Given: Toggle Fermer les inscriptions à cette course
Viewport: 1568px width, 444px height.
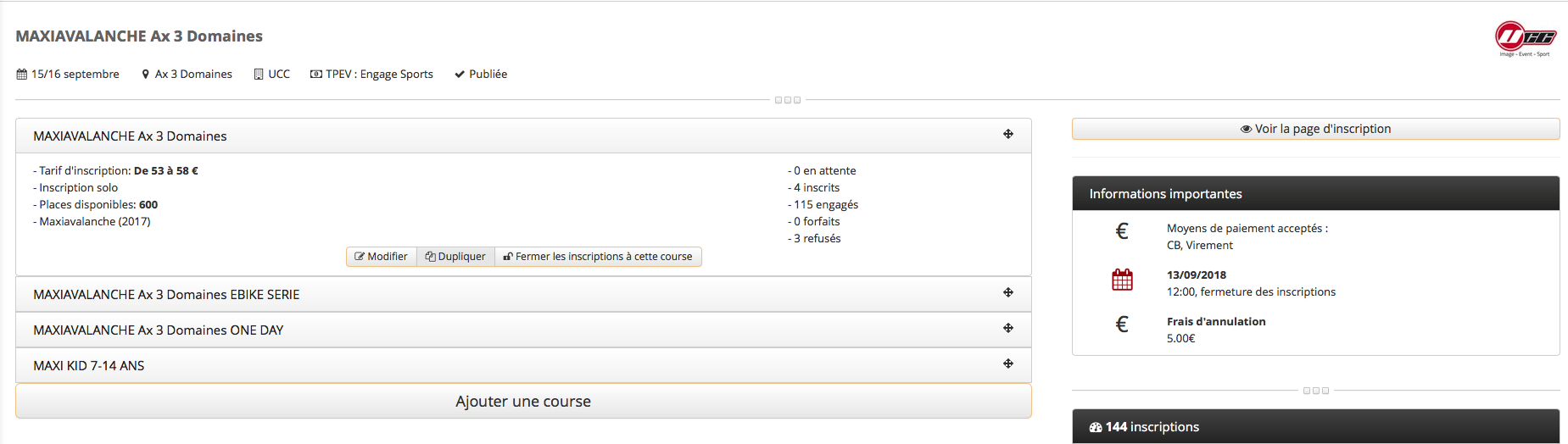Looking at the screenshot, I should click(598, 257).
